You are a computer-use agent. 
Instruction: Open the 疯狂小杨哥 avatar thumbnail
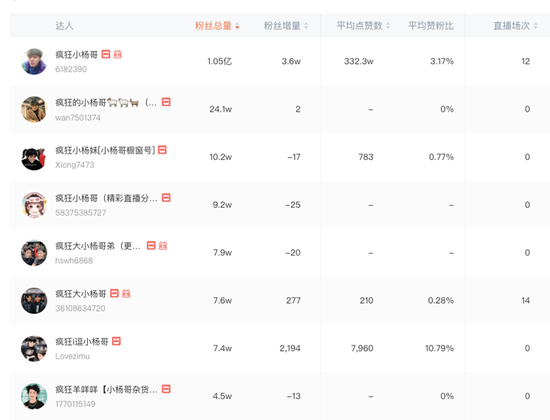34,61
